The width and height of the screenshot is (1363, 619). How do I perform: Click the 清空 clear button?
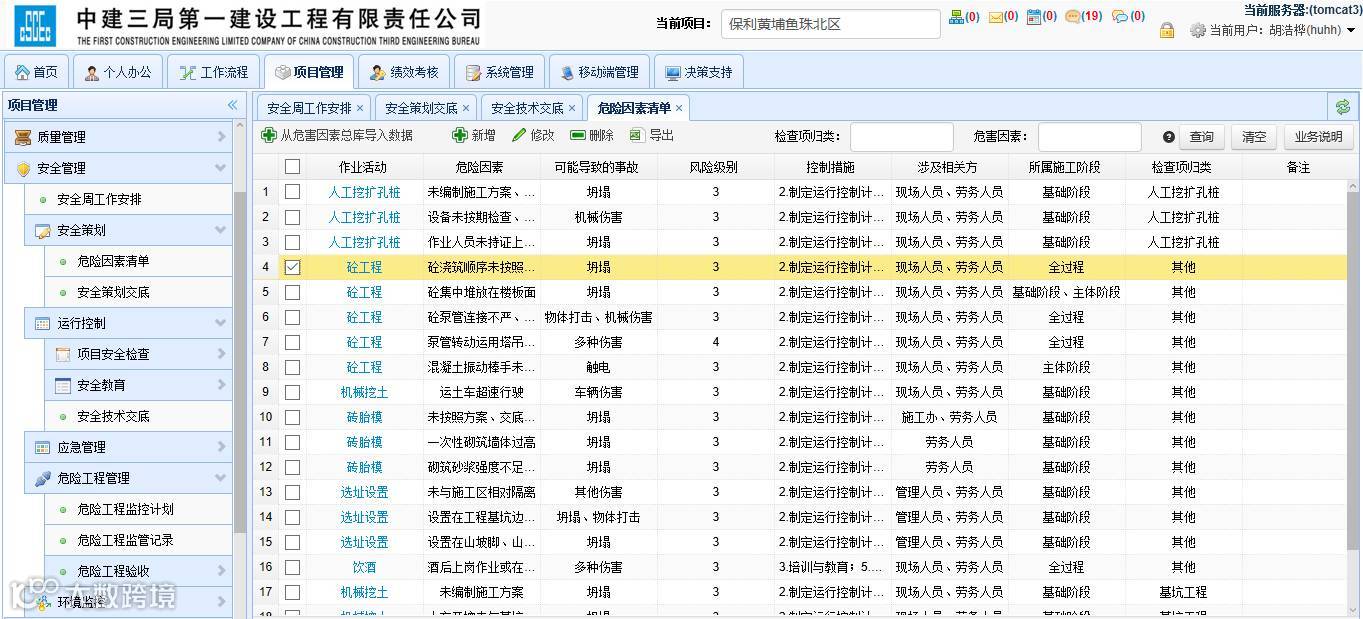point(1254,137)
